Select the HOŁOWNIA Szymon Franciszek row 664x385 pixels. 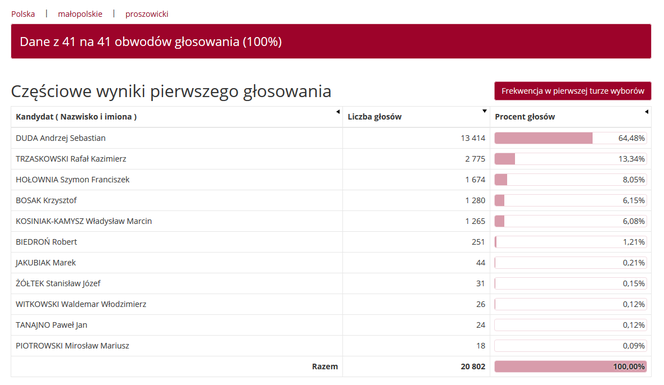tap(331, 180)
